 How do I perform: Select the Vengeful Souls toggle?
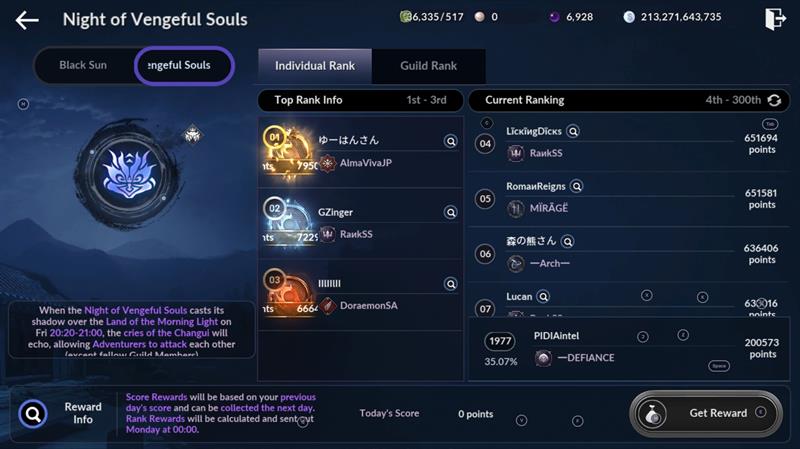pos(184,65)
